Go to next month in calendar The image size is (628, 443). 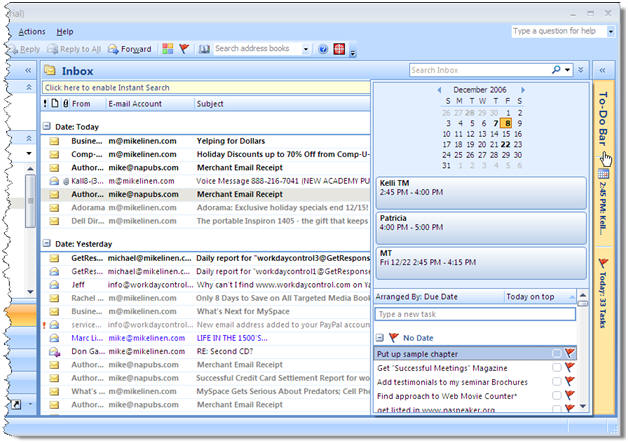pyautogui.click(x=522, y=90)
